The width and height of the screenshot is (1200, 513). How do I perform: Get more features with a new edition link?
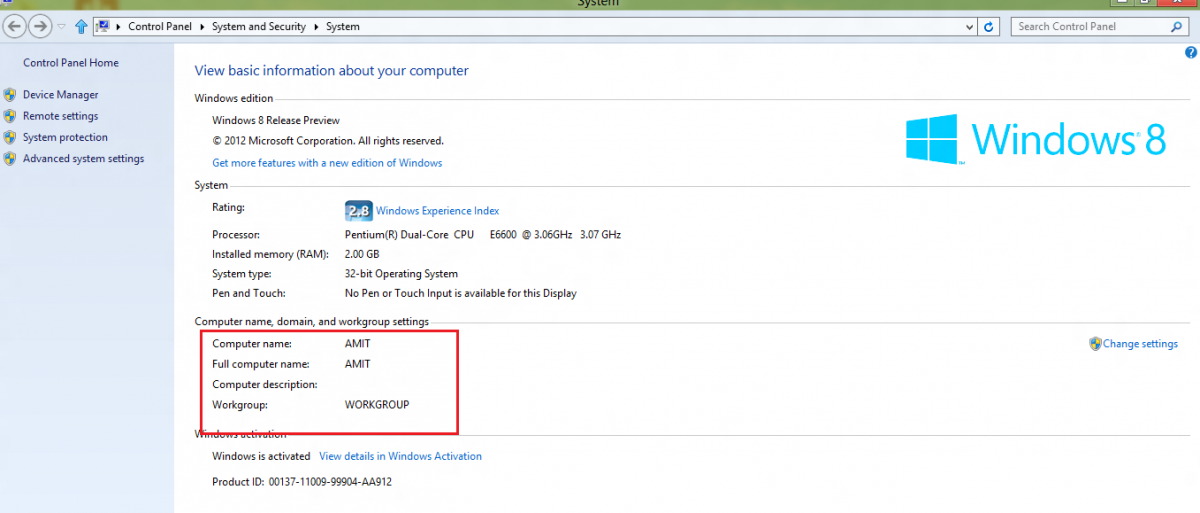tap(327, 163)
